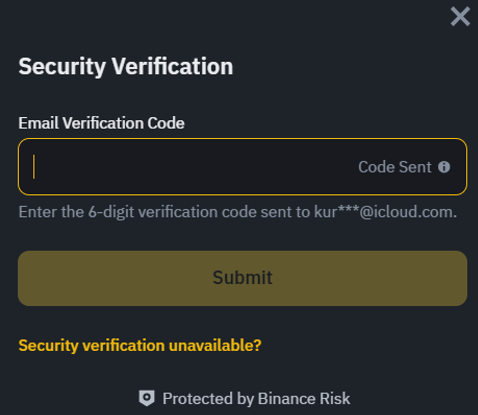Click the dimmed yellow Submit button
Screen dimensions: 478x415
pyautogui.click(x=242, y=278)
